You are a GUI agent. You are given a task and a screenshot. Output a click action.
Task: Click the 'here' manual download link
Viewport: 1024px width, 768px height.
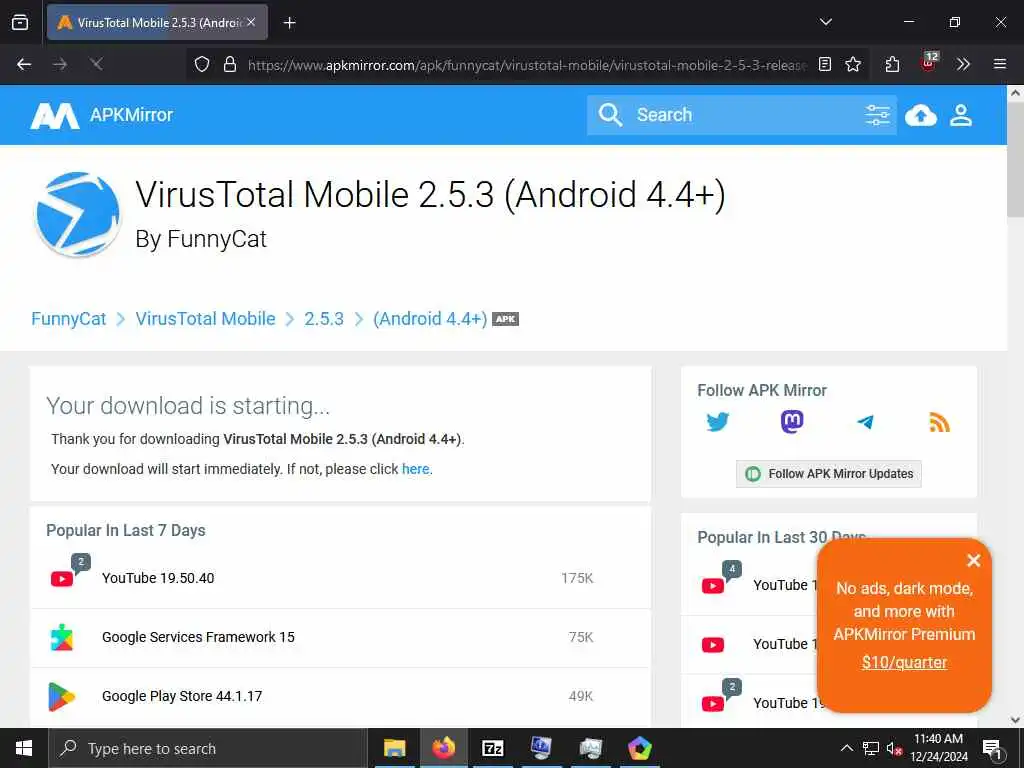click(x=415, y=469)
